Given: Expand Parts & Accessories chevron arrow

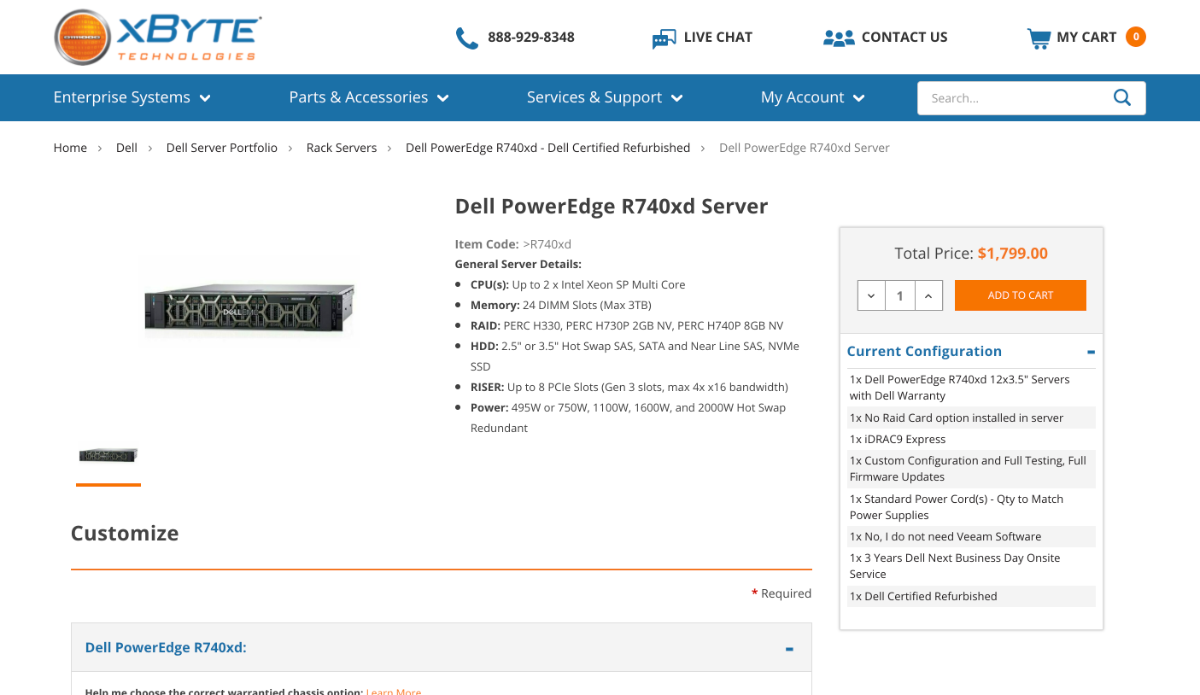Looking at the screenshot, I should click(x=443, y=98).
